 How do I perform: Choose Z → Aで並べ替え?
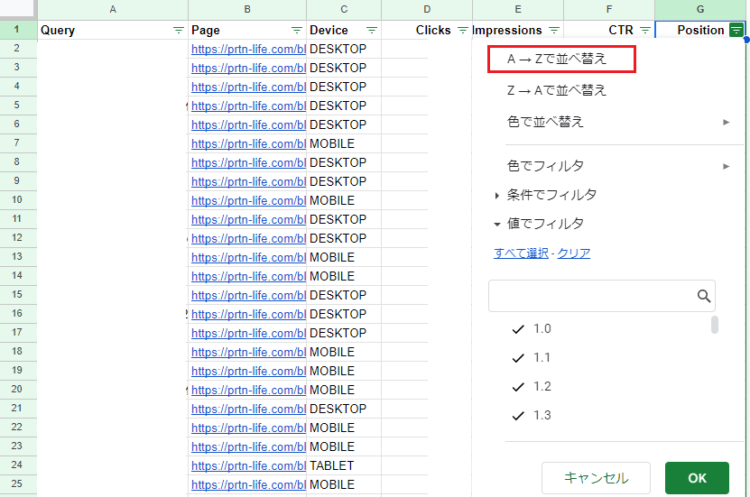[x=557, y=90]
